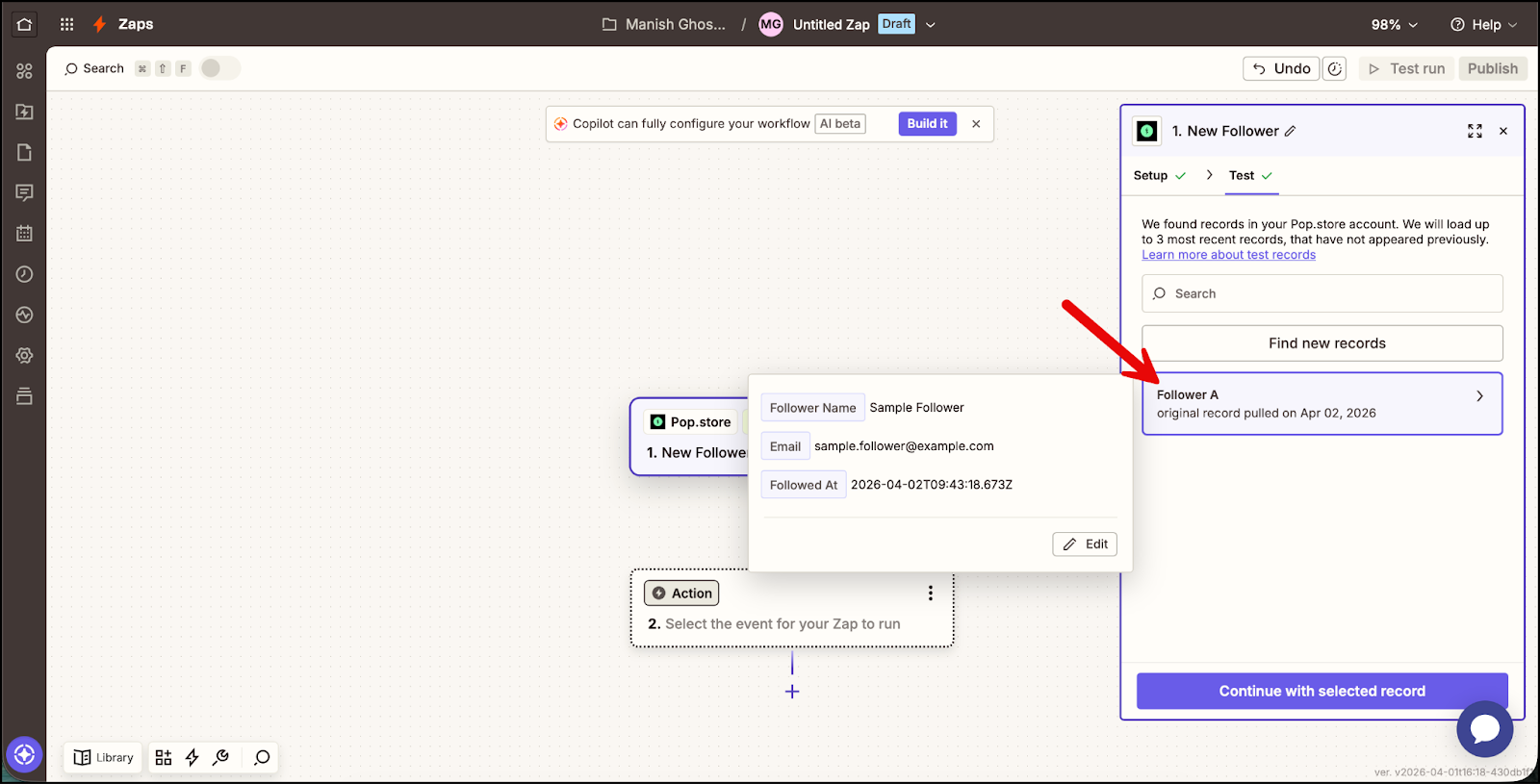Select the Test tab
Screen dimensions: 1540x784
(1242, 176)
